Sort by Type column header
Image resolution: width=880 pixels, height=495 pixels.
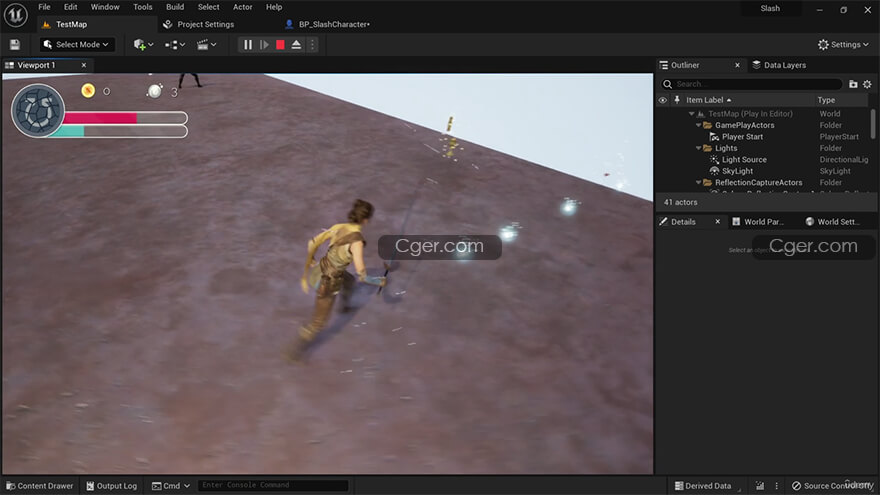pos(826,100)
